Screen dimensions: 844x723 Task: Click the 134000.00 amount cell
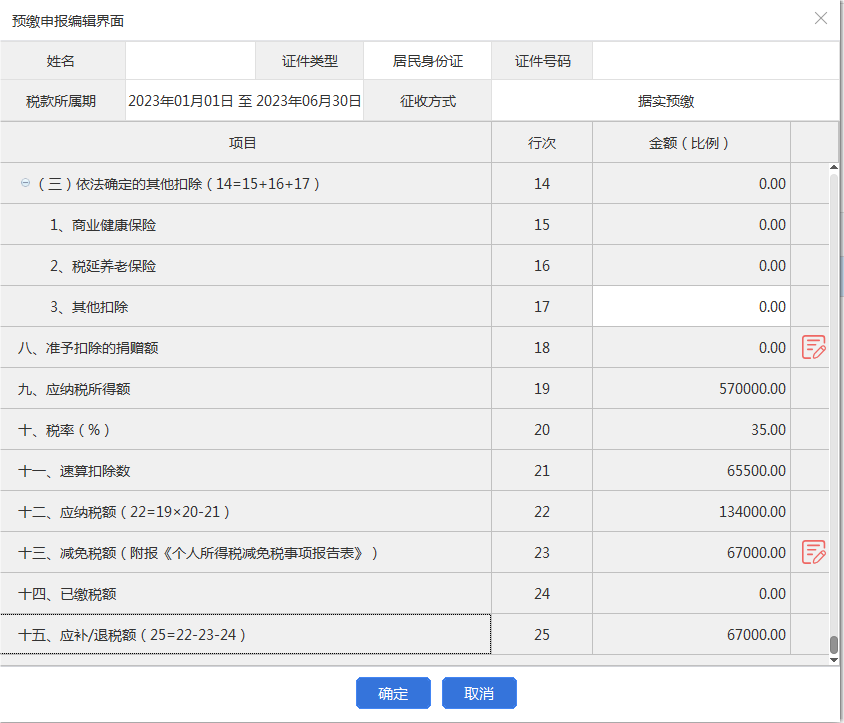click(x=691, y=511)
